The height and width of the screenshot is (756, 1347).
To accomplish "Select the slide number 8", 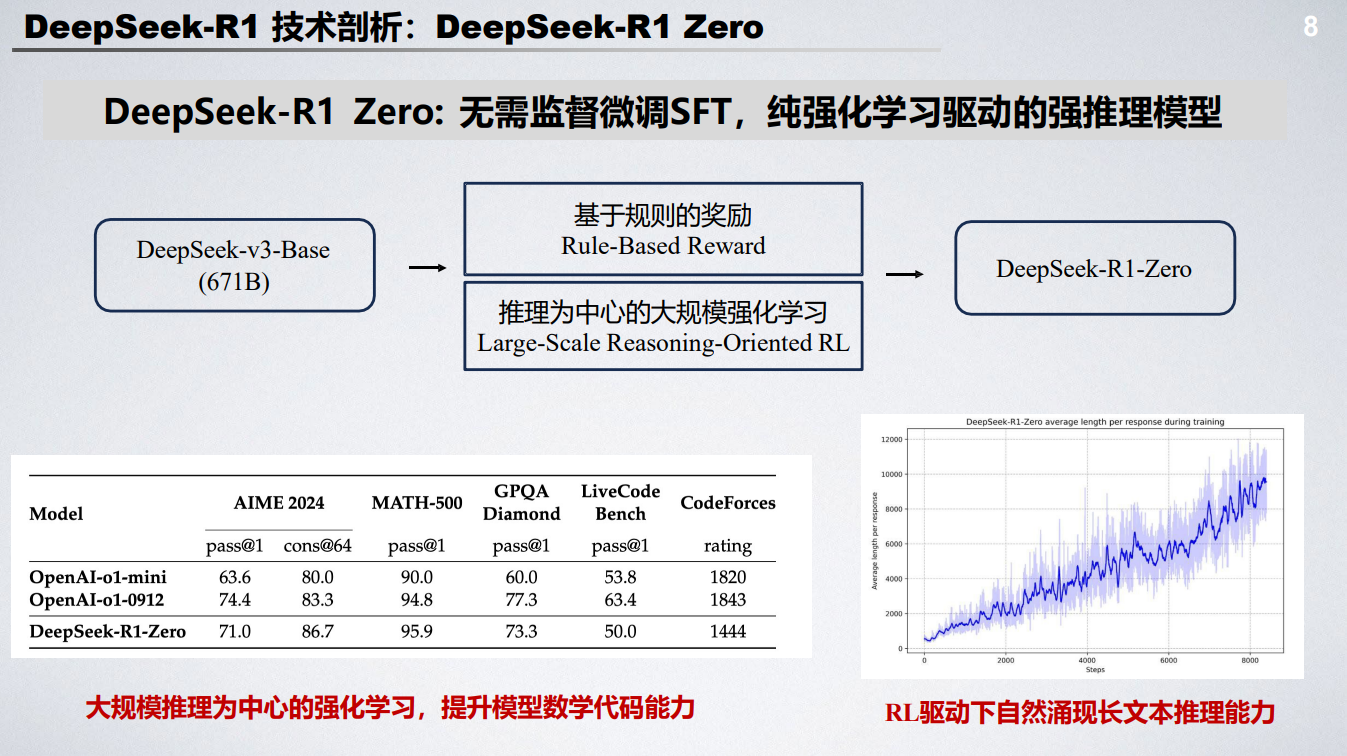I will pyautogui.click(x=1310, y=27).
